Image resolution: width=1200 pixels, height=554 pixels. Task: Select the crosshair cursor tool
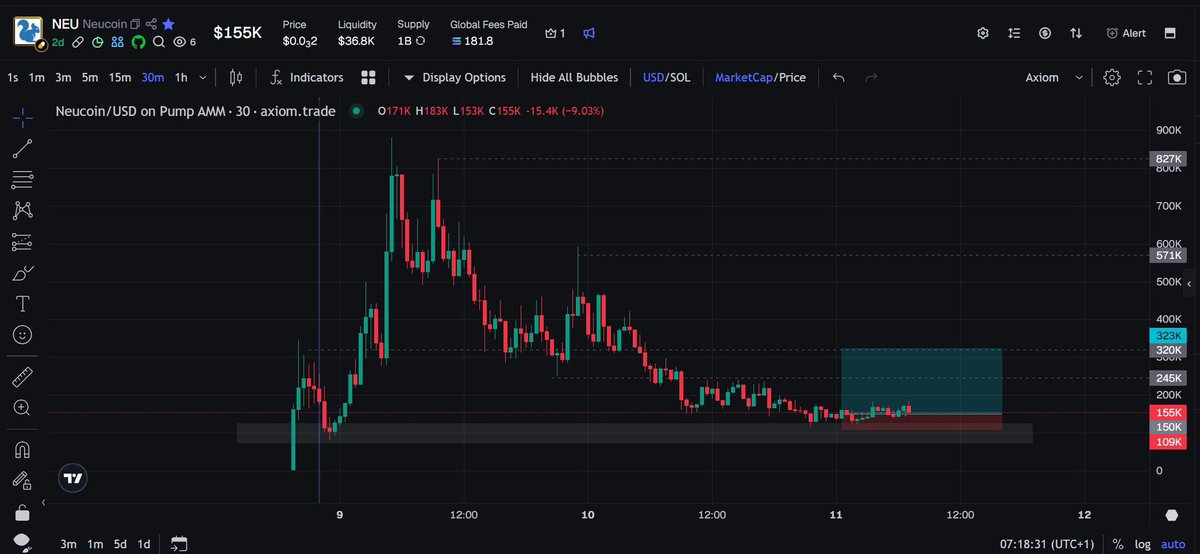coord(23,117)
